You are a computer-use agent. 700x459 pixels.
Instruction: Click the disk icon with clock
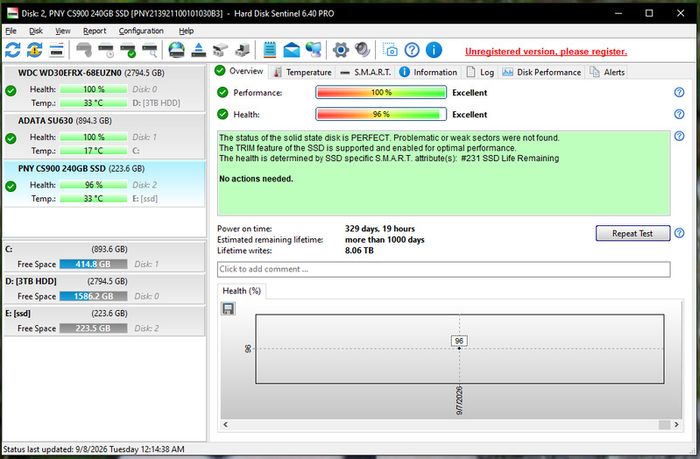(x=106, y=50)
